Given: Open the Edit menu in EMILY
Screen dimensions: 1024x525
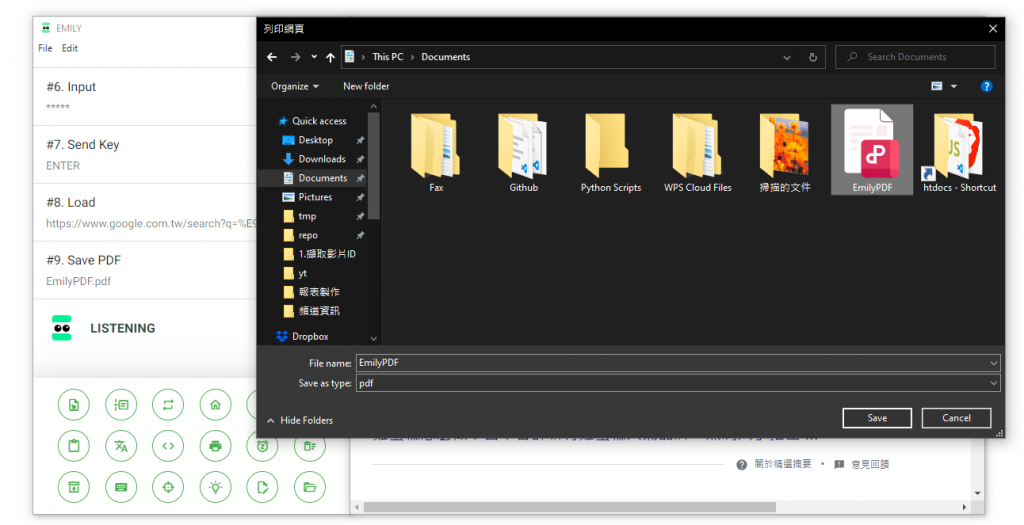Looking at the screenshot, I should [70, 48].
